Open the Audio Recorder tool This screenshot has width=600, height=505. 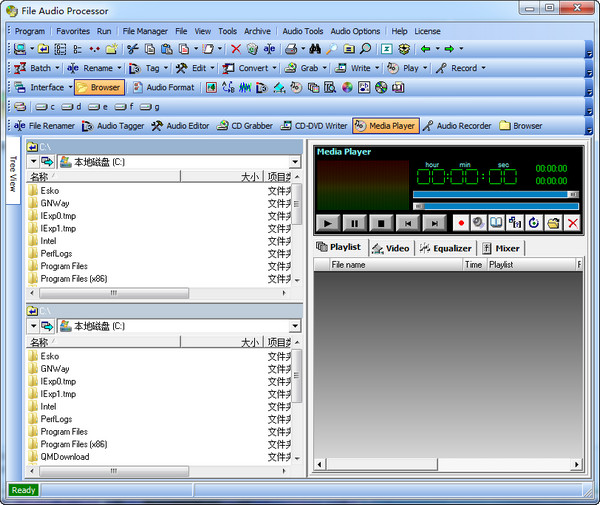(457, 126)
